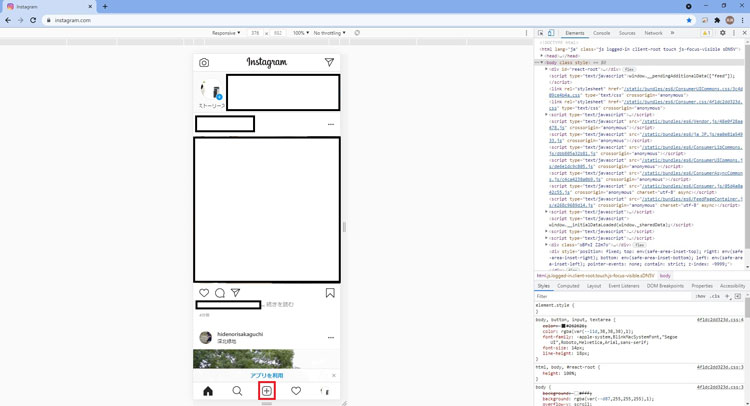Open profile icon in bottom nav

coord(325,391)
